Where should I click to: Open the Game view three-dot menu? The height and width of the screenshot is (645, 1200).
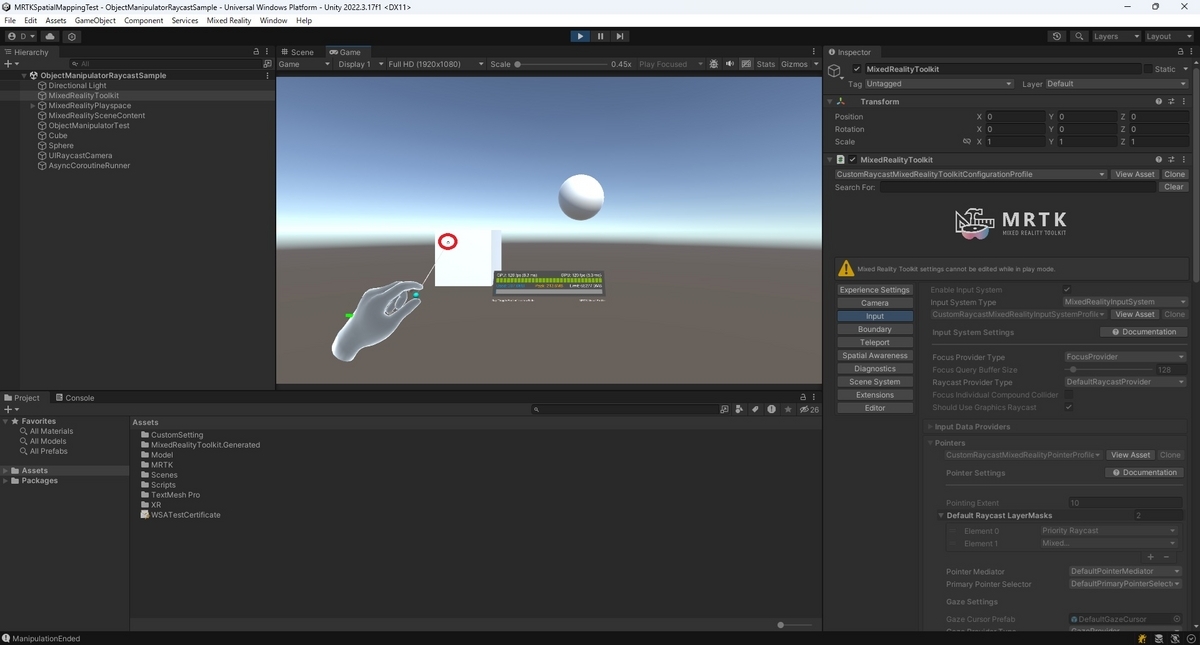point(816,52)
